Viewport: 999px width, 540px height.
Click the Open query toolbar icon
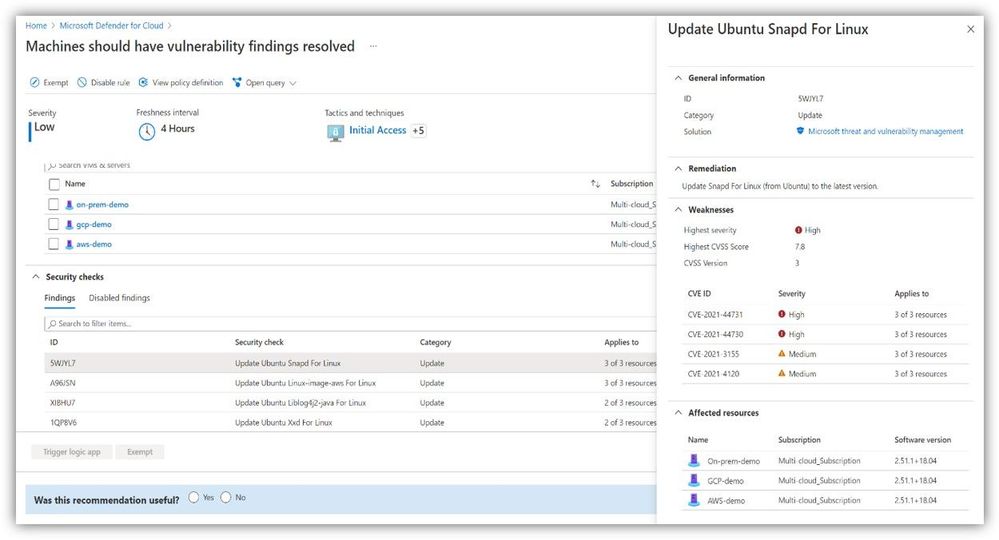point(237,83)
